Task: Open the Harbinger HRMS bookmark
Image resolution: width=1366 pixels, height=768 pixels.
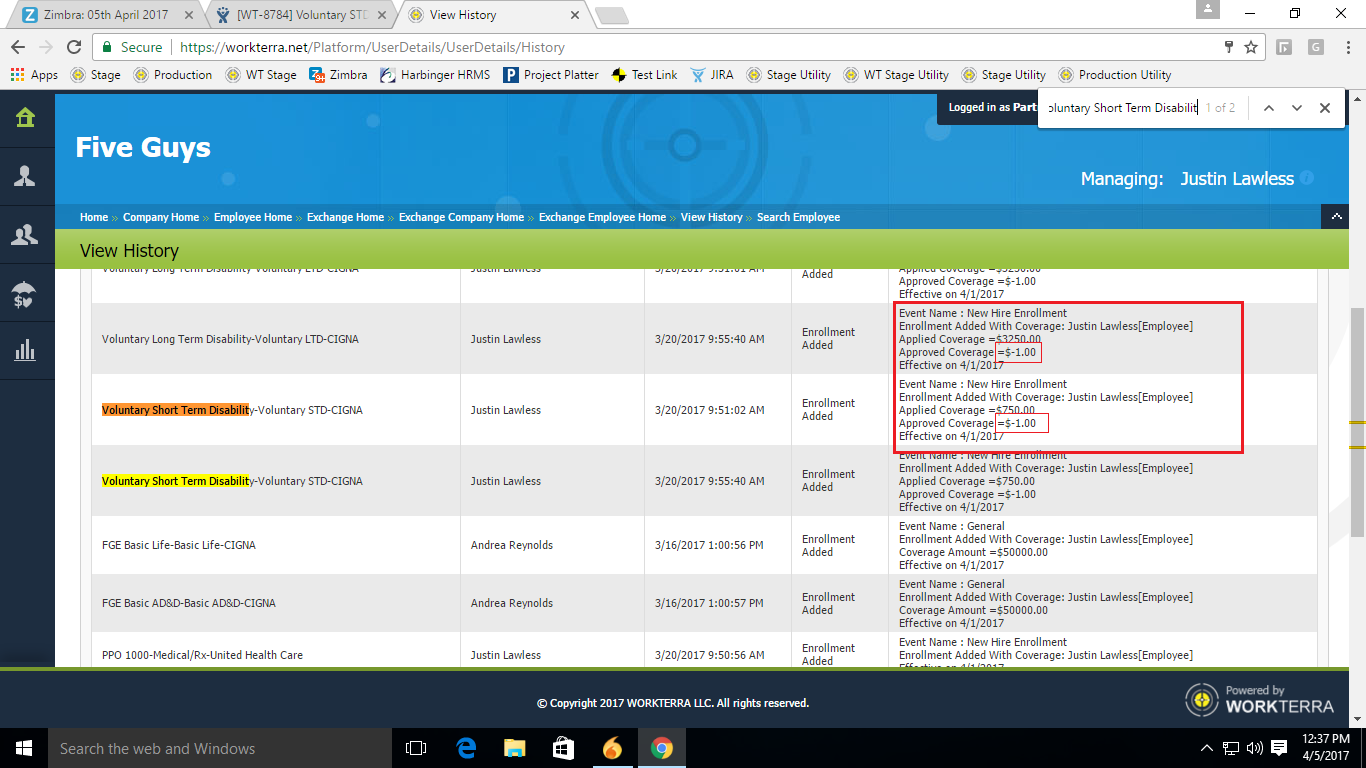Action: [435, 75]
